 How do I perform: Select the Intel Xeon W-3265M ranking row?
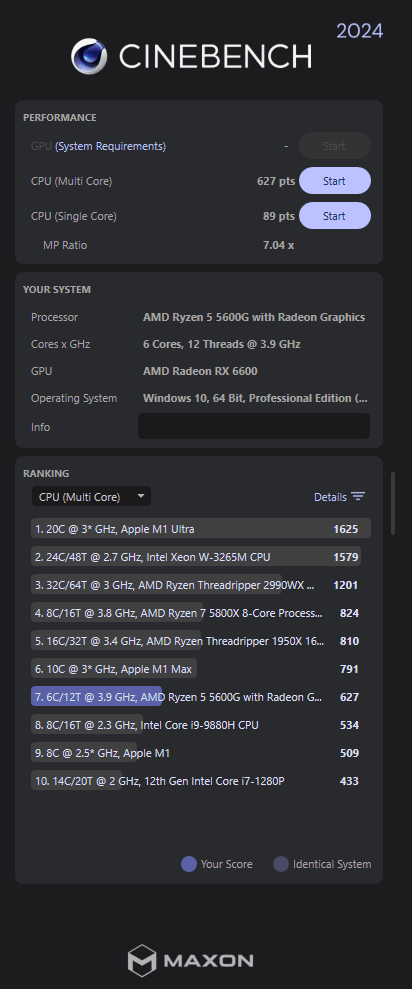tap(201, 557)
